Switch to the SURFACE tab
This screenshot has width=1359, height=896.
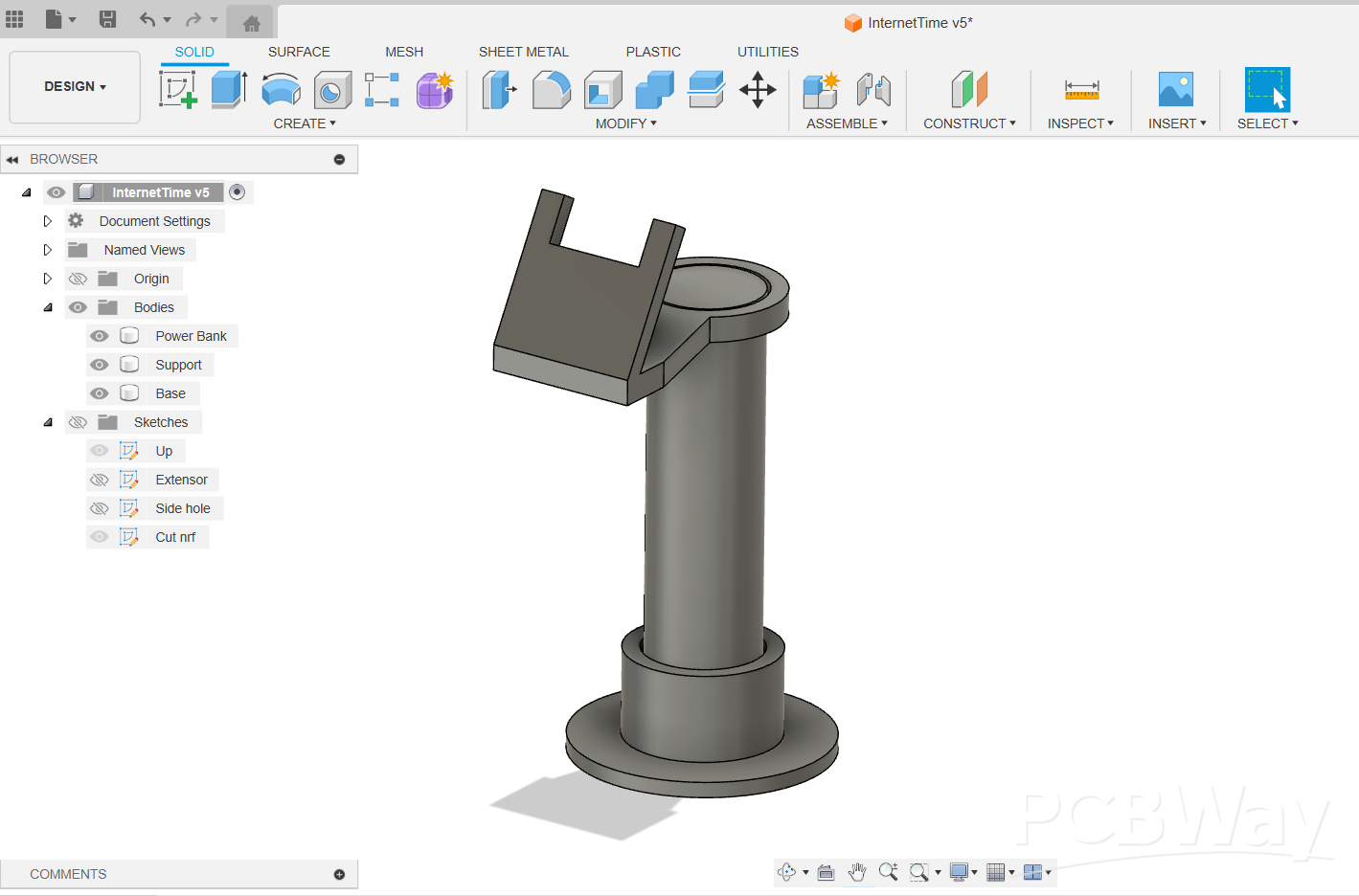[299, 52]
